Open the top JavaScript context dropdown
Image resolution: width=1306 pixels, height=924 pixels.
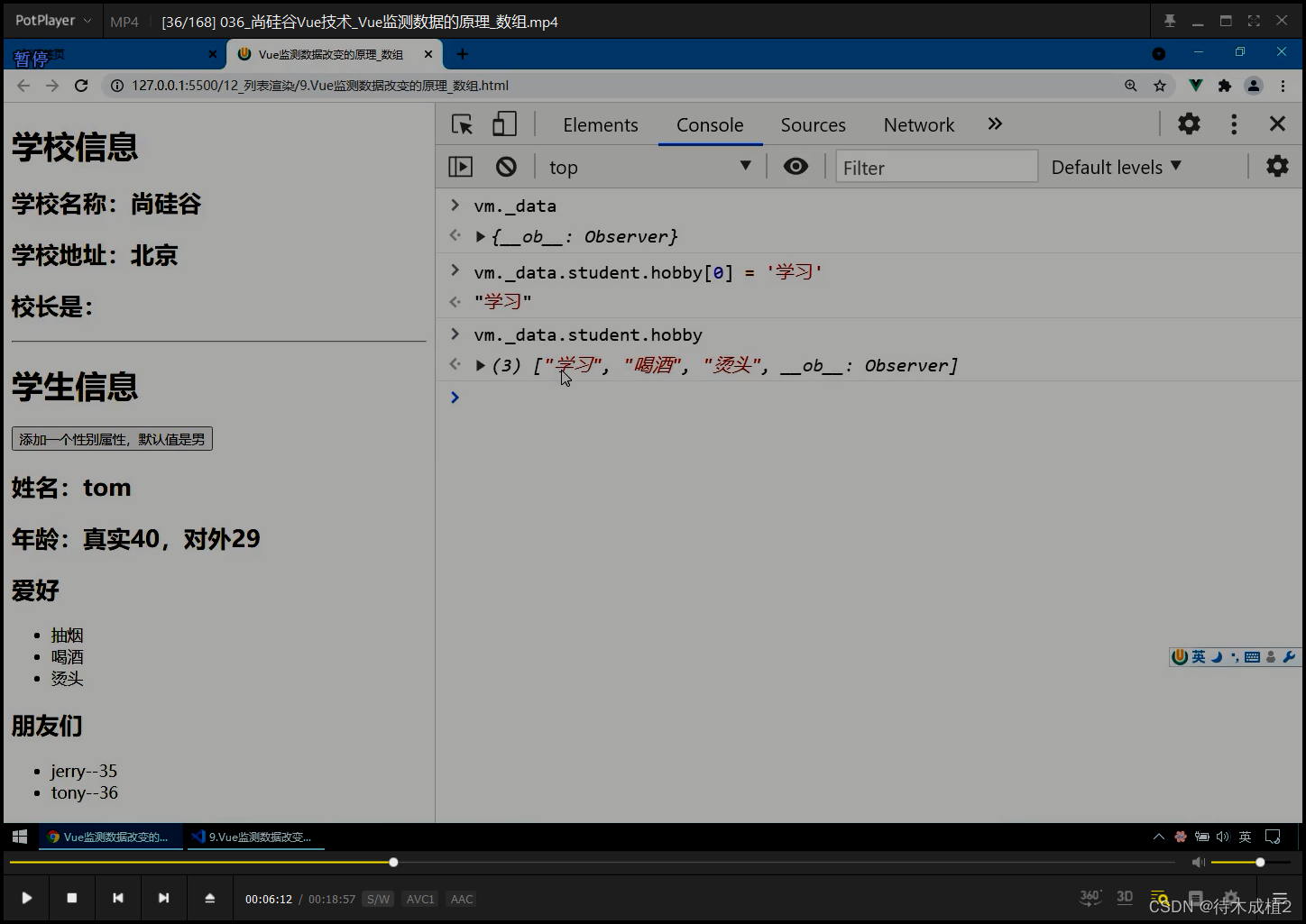point(649,167)
